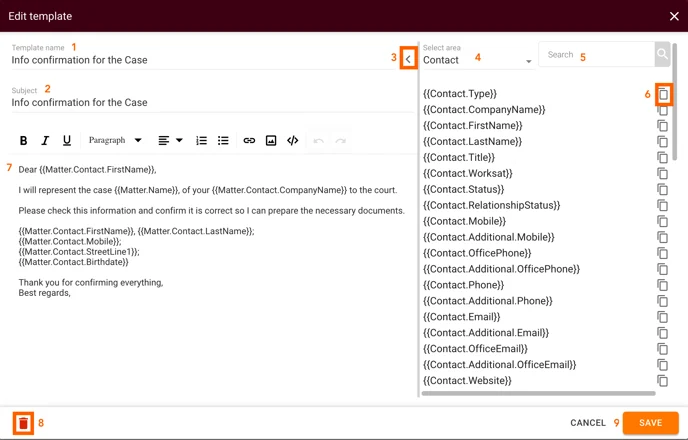Click the {{Contact.Website}} placeholder text
The width and height of the screenshot is (688, 440).
(x=467, y=381)
